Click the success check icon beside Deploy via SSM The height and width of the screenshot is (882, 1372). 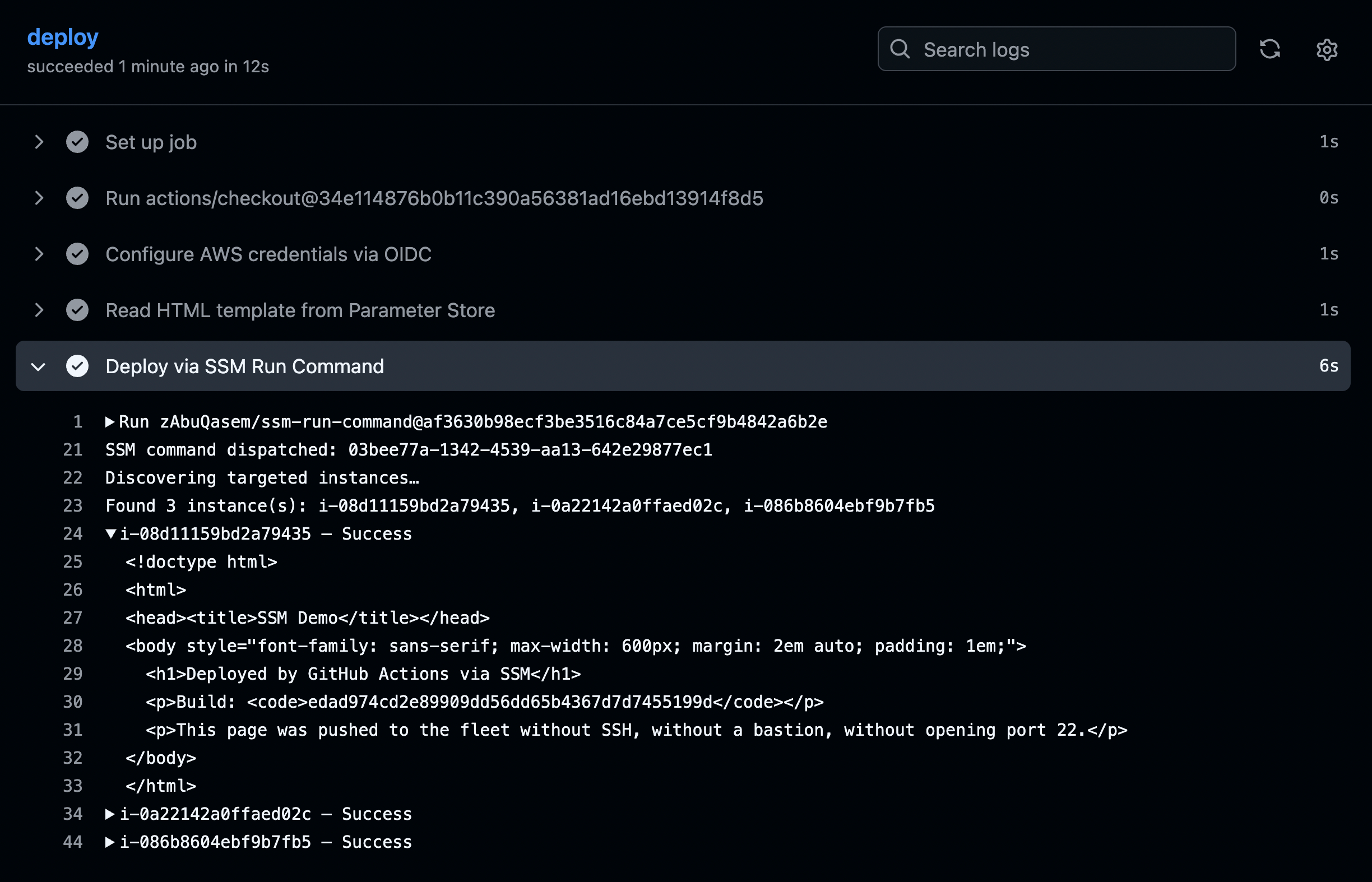click(x=77, y=366)
